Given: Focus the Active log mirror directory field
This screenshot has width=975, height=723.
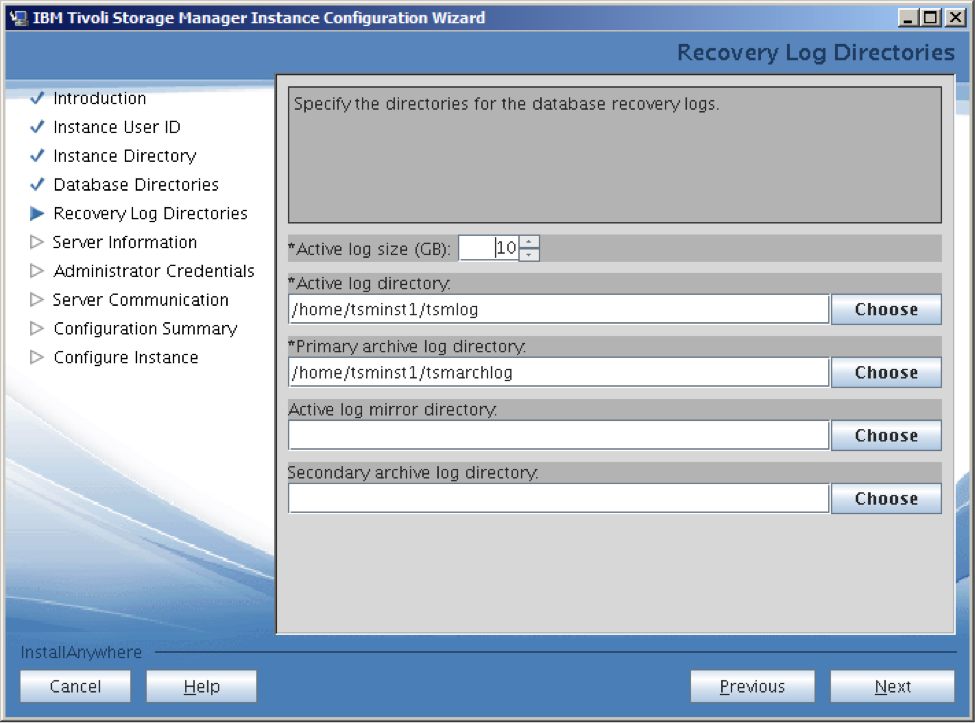Looking at the screenshot, I should [x=558, y=435].
